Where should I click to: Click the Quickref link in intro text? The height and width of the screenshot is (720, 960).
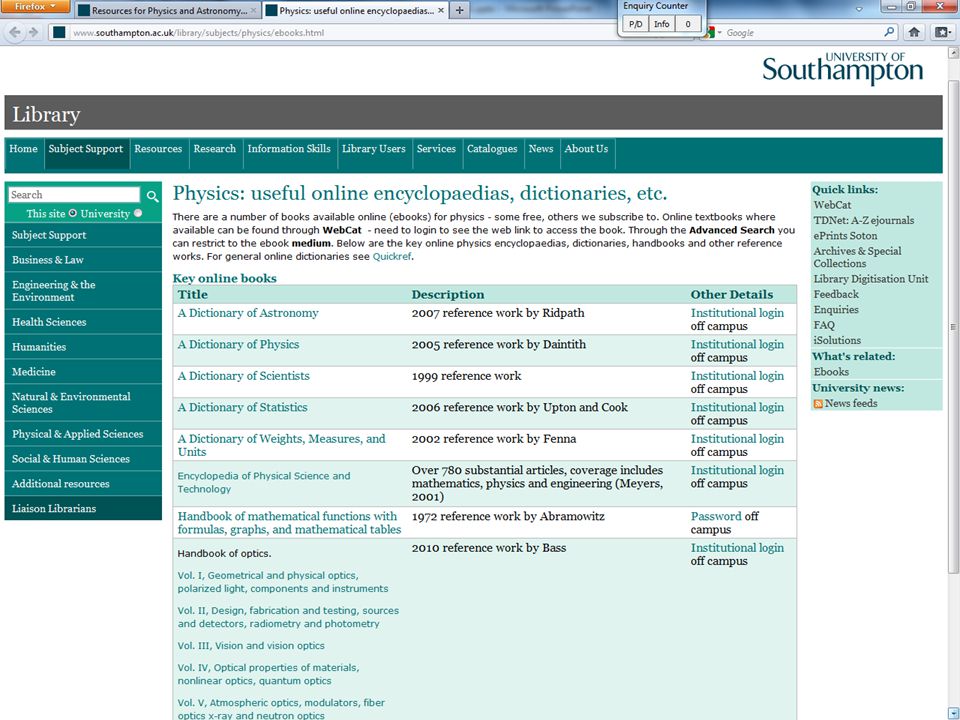pyautogui.click(x=392, y=257)
